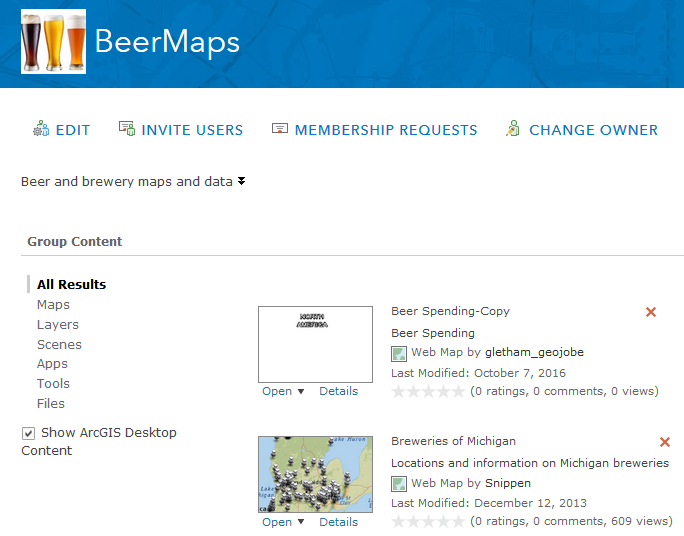Rate Beer Spending-Copy using the stars

[428, 392]
